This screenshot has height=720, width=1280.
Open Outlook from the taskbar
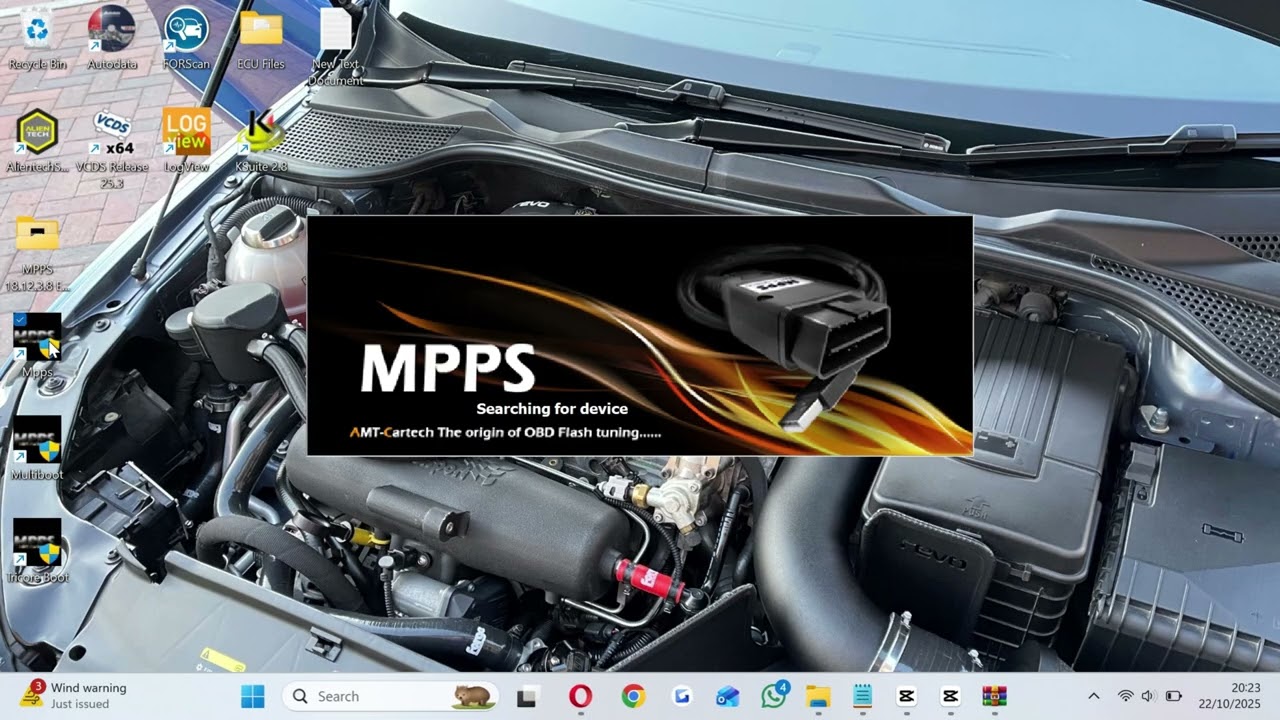coord(728,696)
